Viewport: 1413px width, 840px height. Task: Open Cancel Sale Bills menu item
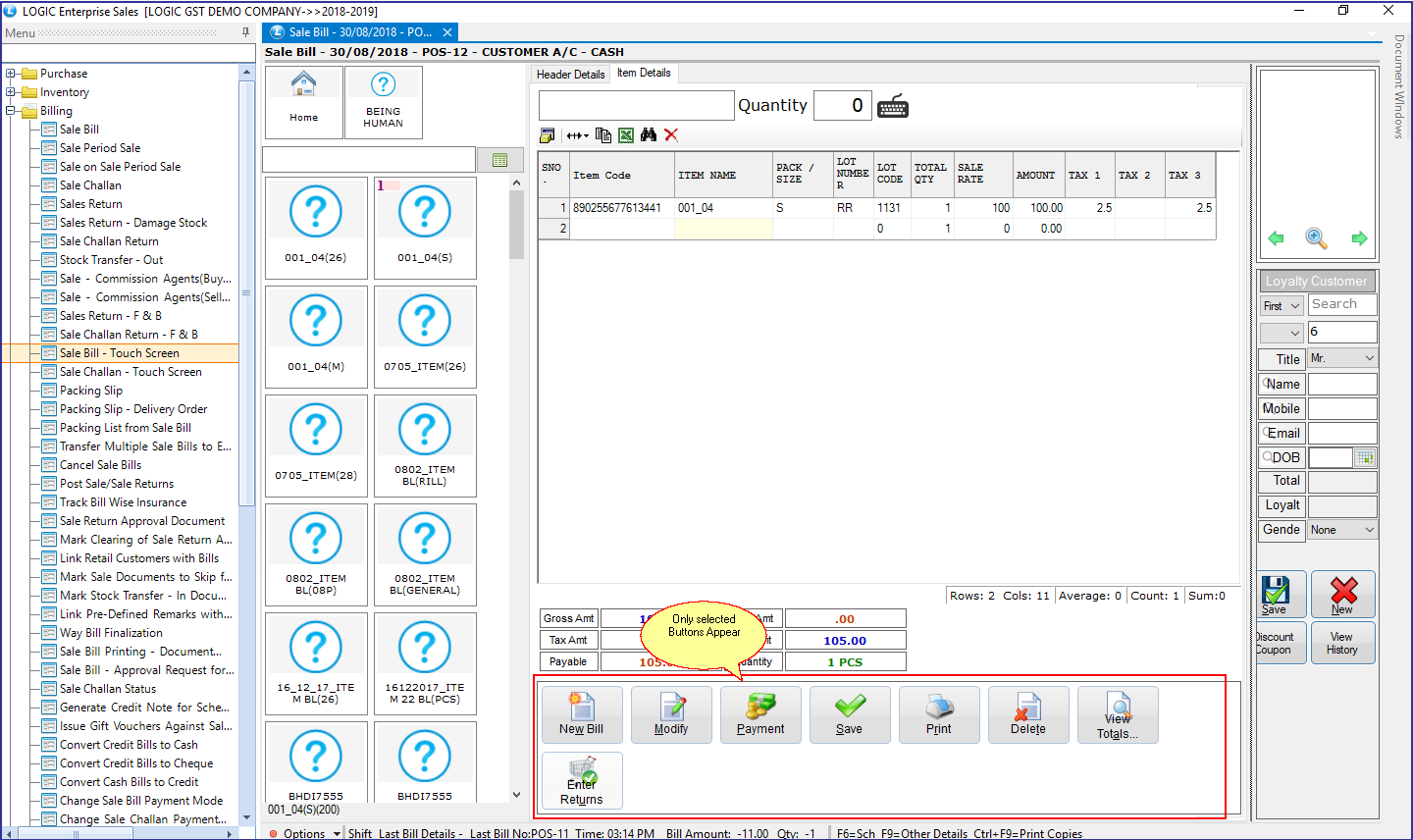[100, 465]
